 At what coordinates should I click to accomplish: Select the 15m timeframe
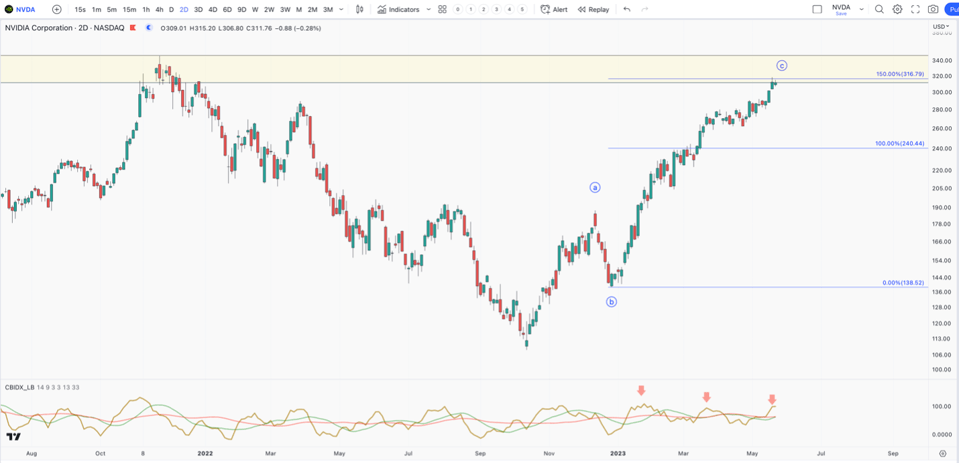[x=129, y=10]
